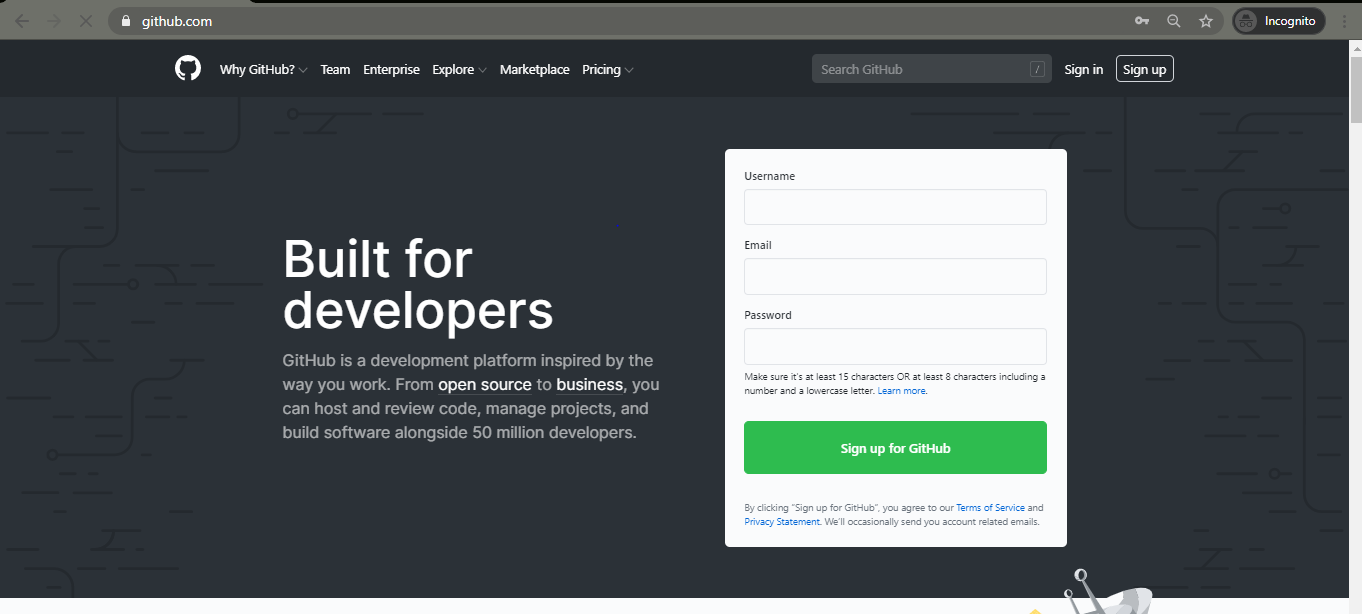Image resolution: width=1362 pixels, height=614 pixels.
Task: Bookmark this page with star icon
Action: (1206, 21)
